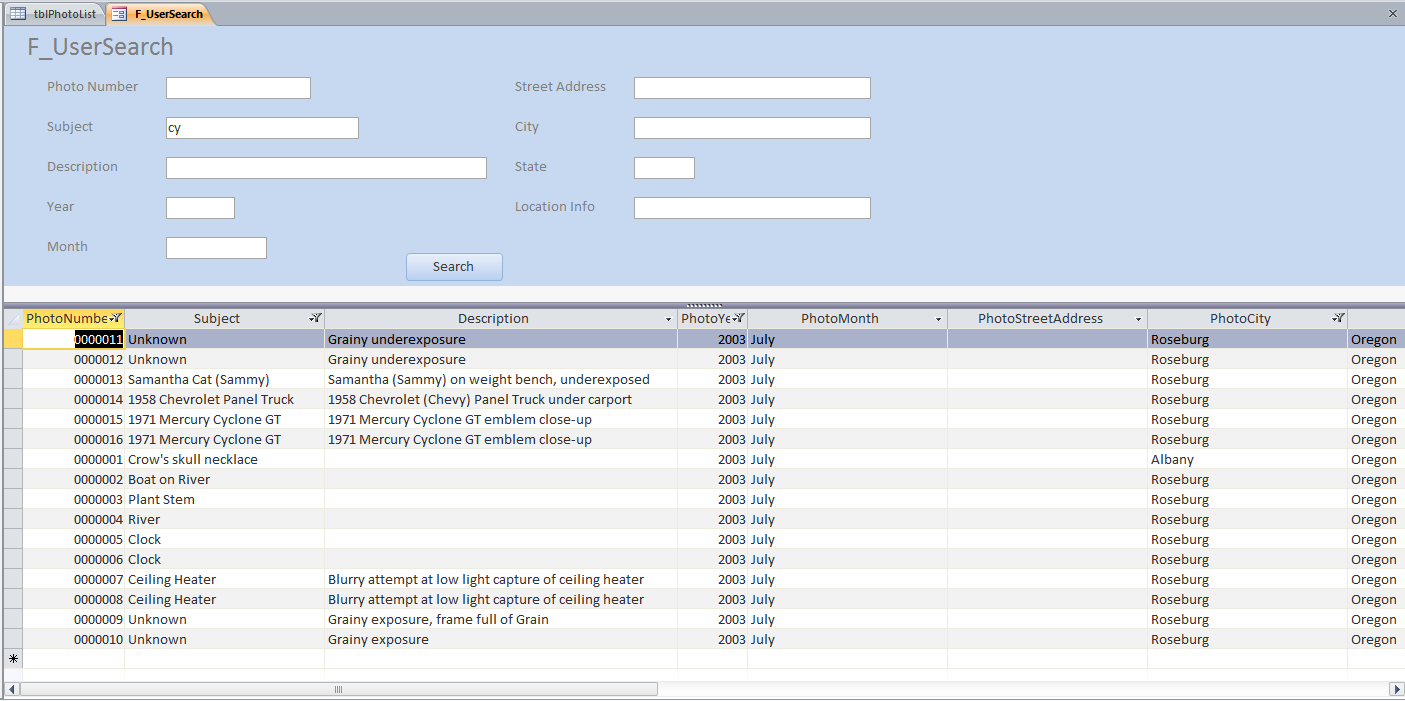Click the filter icon on PhotoYear column
Image resolution: width=1405 pixels, height=701 pixels.
tap(739, 318)
